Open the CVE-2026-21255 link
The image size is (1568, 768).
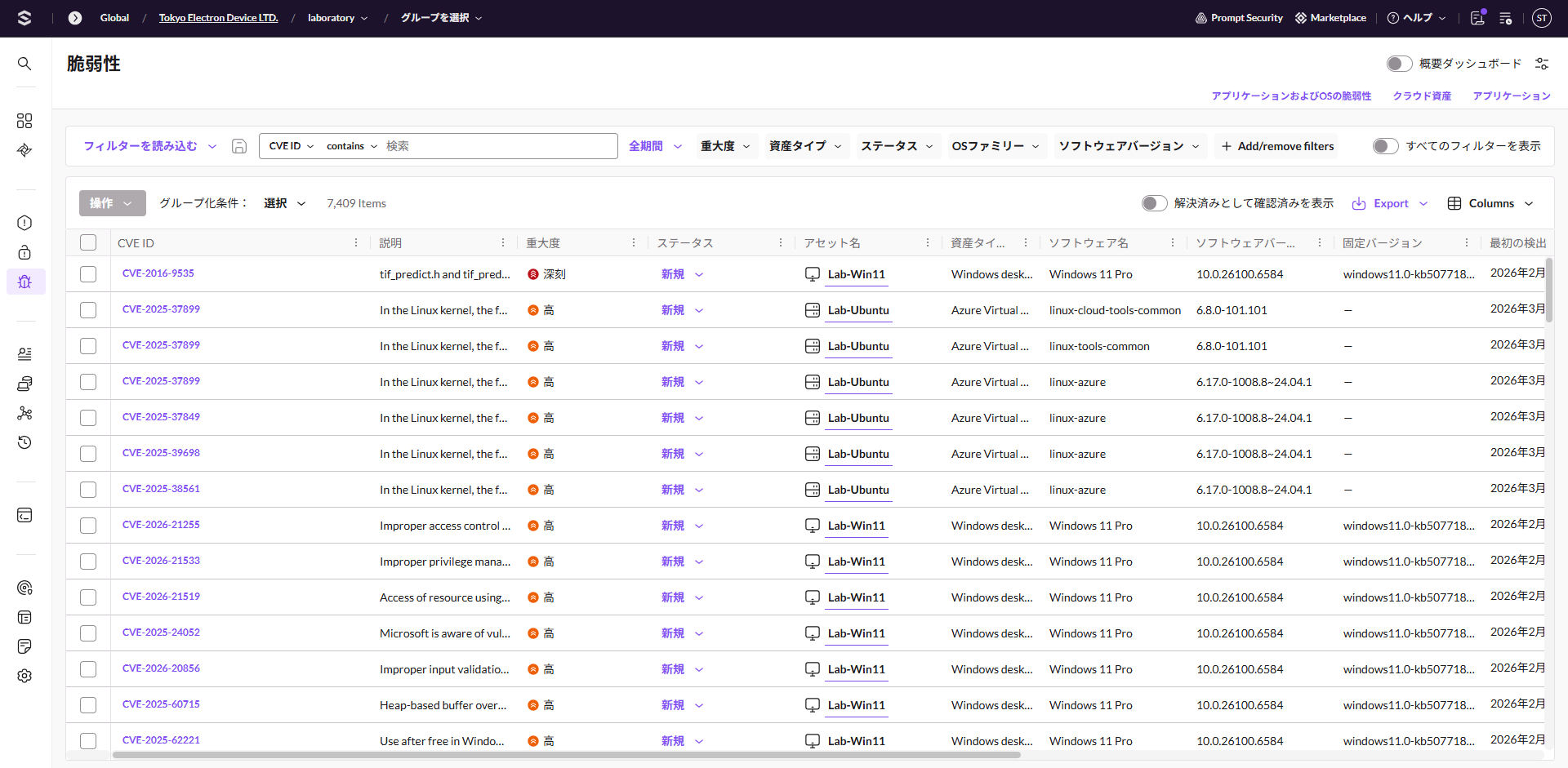tap(161, 525)
